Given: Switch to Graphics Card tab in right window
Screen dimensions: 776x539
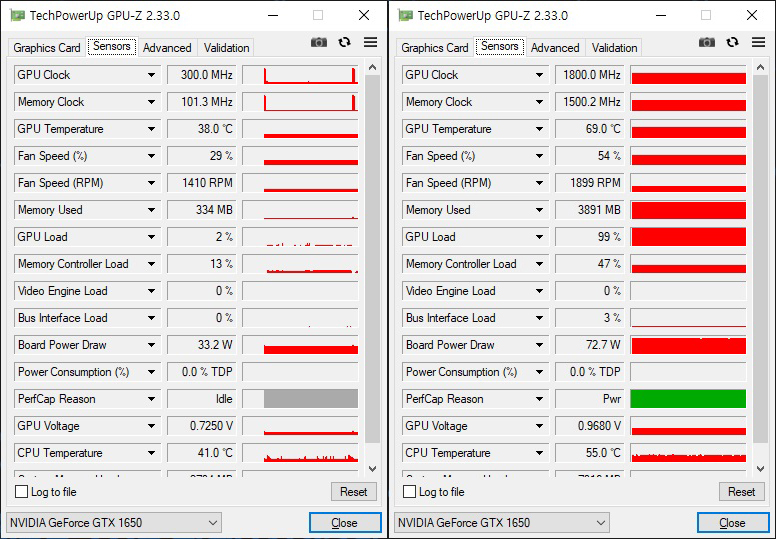Looking at the screenshot, I should tap(435, 48).
